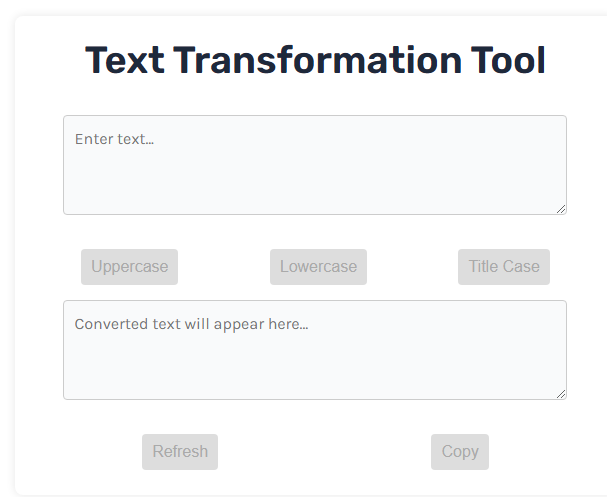The width and height of the screenshot is (607, 497).
Task: Click the resize grip of the converted text box
Action: coord(561,393)
